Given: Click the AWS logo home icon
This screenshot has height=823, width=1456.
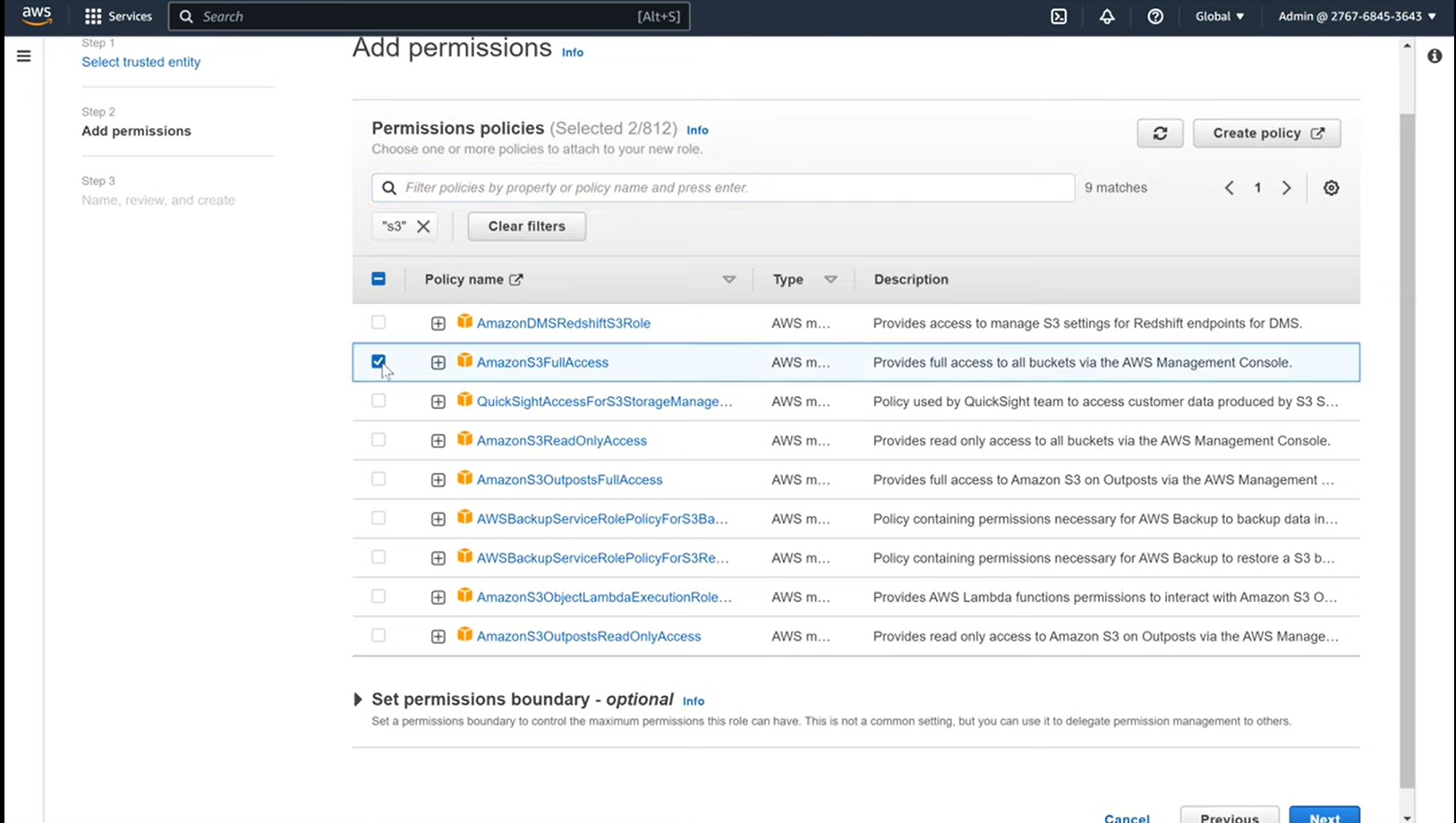Looking at the screenshot, I should pyautogui.click(x=37, y=15).
